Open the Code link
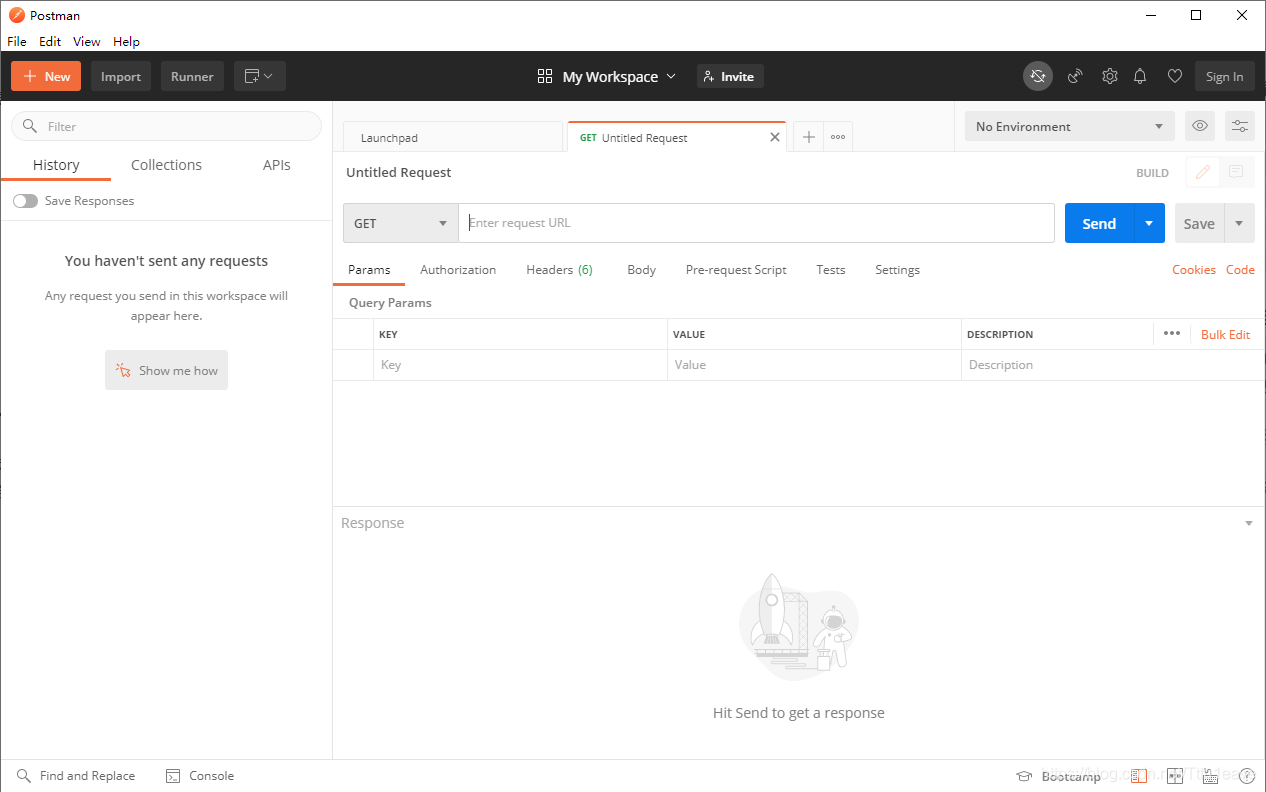The width and height of the screenshot is (1266, 792). (1240, 270)
